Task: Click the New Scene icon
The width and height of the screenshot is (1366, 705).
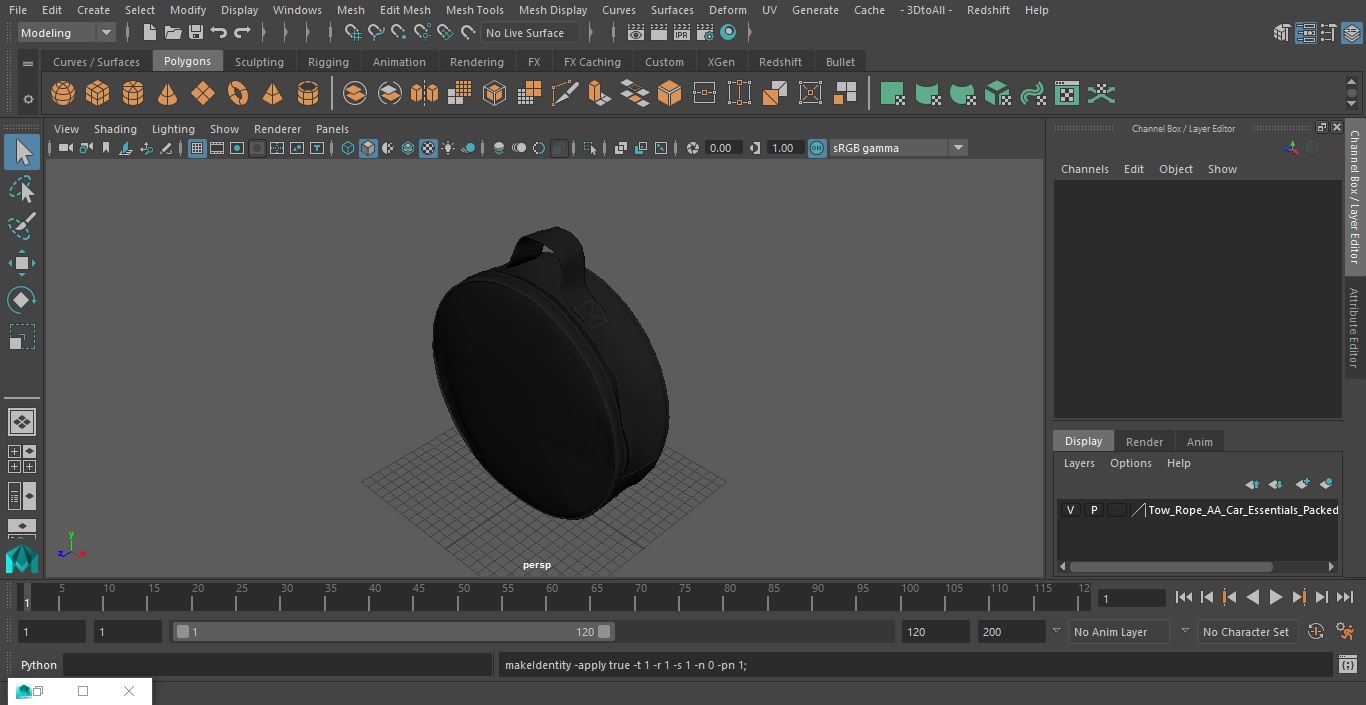Action: click(149, 33)
